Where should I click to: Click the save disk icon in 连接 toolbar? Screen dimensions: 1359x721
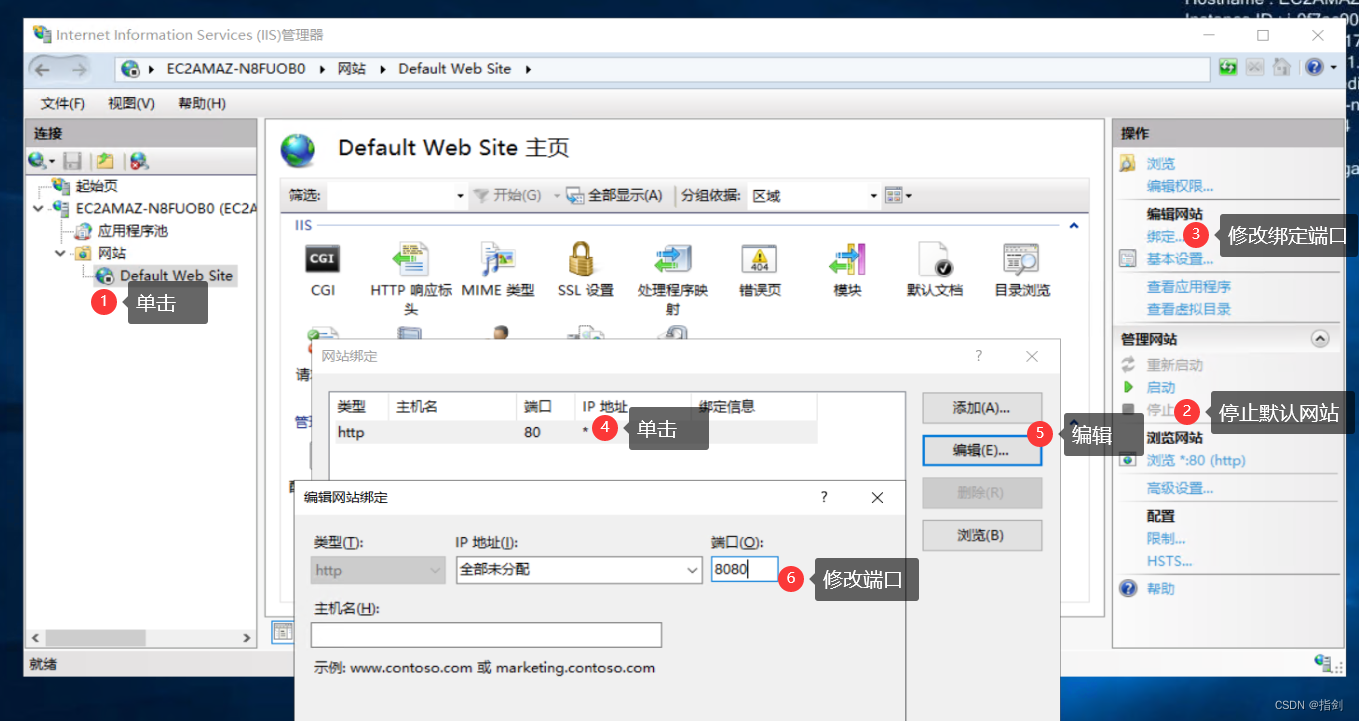[72, 160]
